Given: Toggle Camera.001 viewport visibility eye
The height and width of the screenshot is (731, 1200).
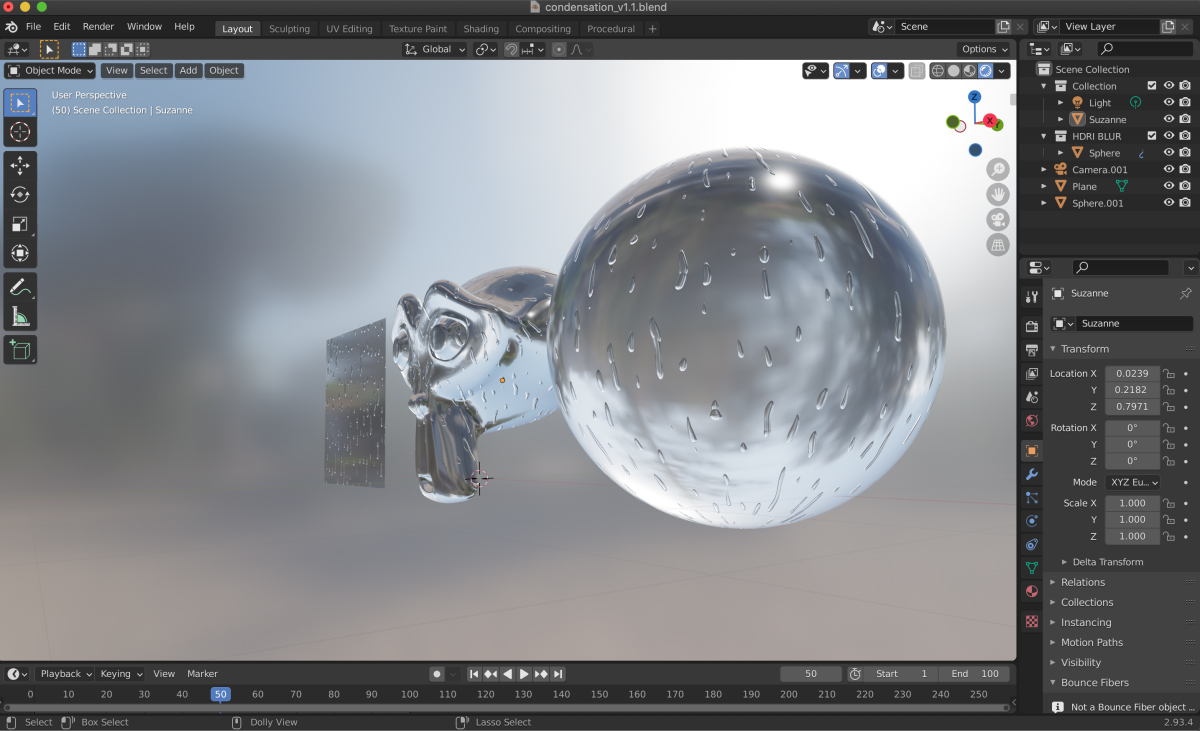Looking at the screenshot, I should pyautogui.click(x=1168, y=169).
